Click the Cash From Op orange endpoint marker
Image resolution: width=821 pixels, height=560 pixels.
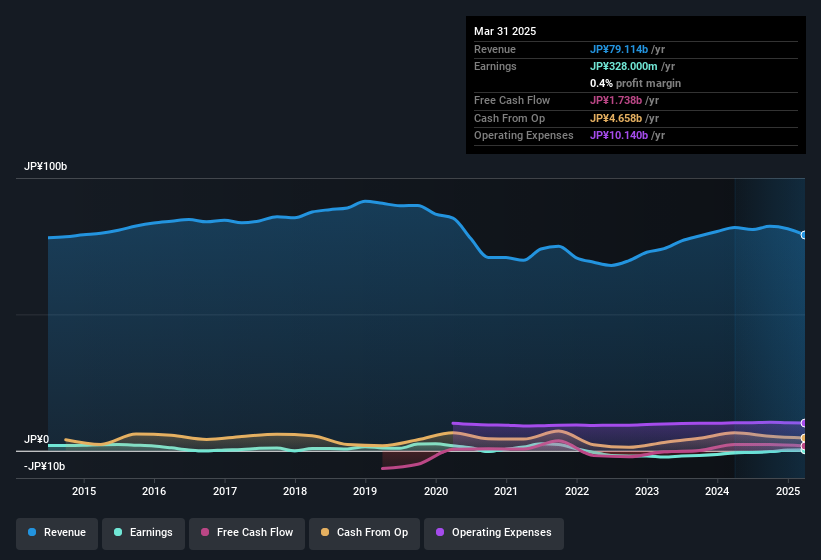pyautogui.click(x=804, y=438)
